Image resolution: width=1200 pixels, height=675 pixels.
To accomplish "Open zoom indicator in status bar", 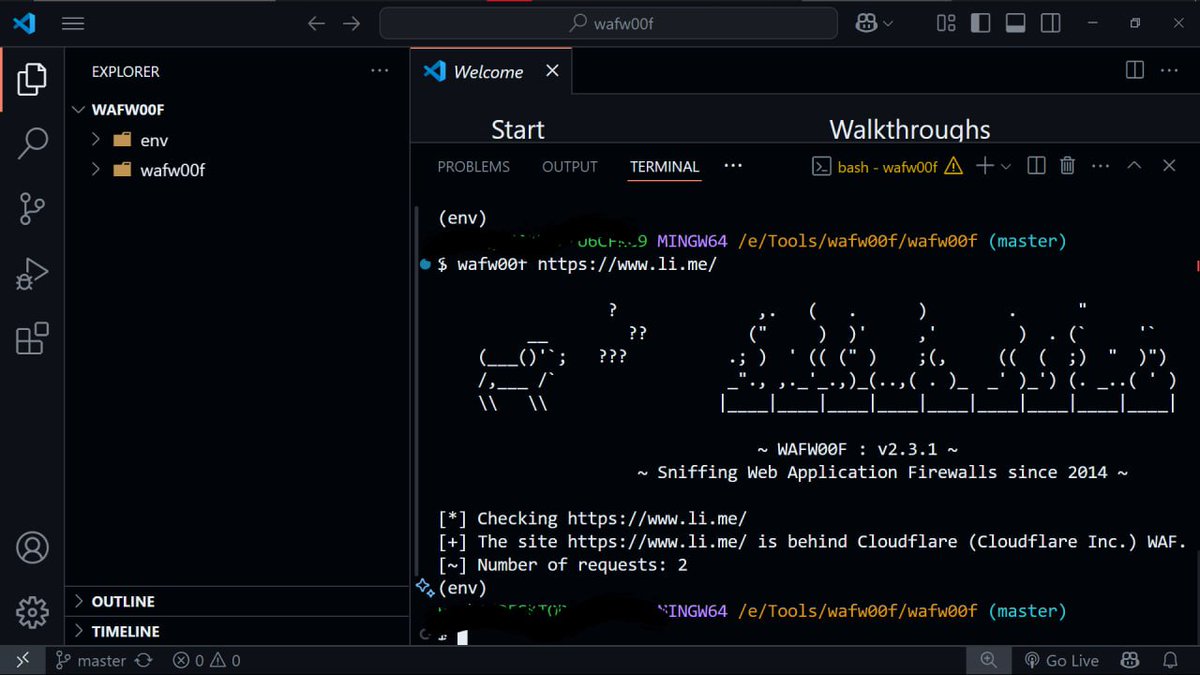I will [988, 660].
